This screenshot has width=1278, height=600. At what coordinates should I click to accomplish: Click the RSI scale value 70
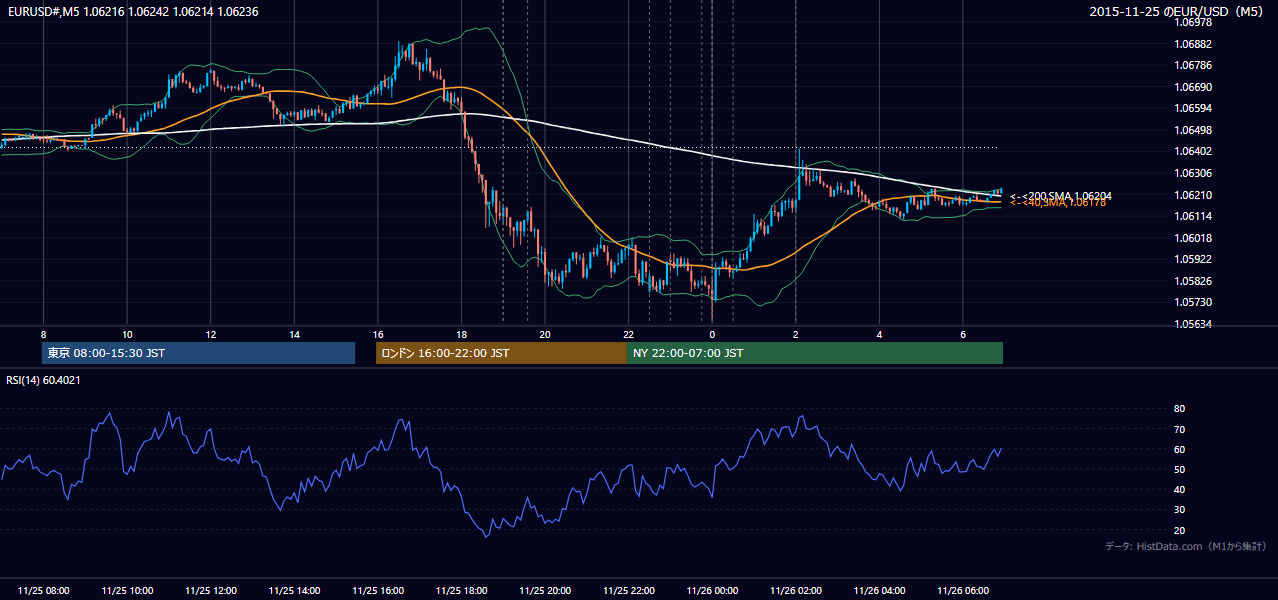point(1179,429)
